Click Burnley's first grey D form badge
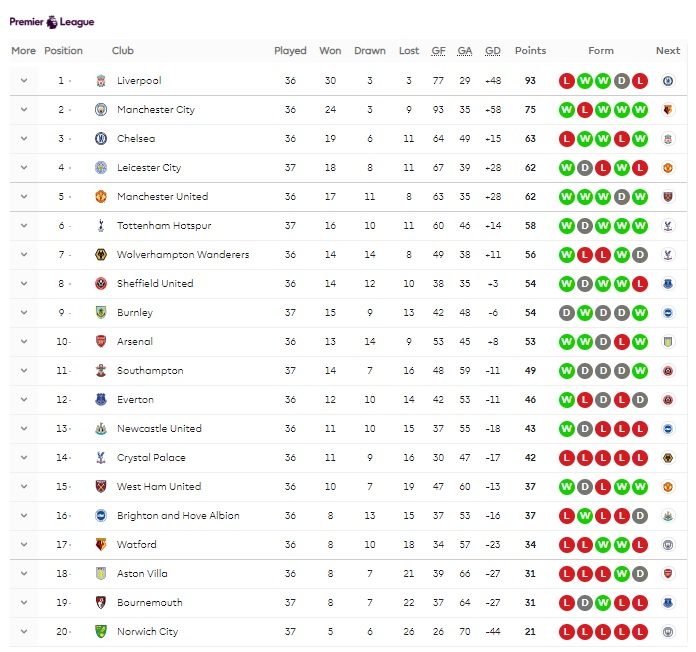The width and height of the screenshot is (696, 652). [x=566, y=313]
